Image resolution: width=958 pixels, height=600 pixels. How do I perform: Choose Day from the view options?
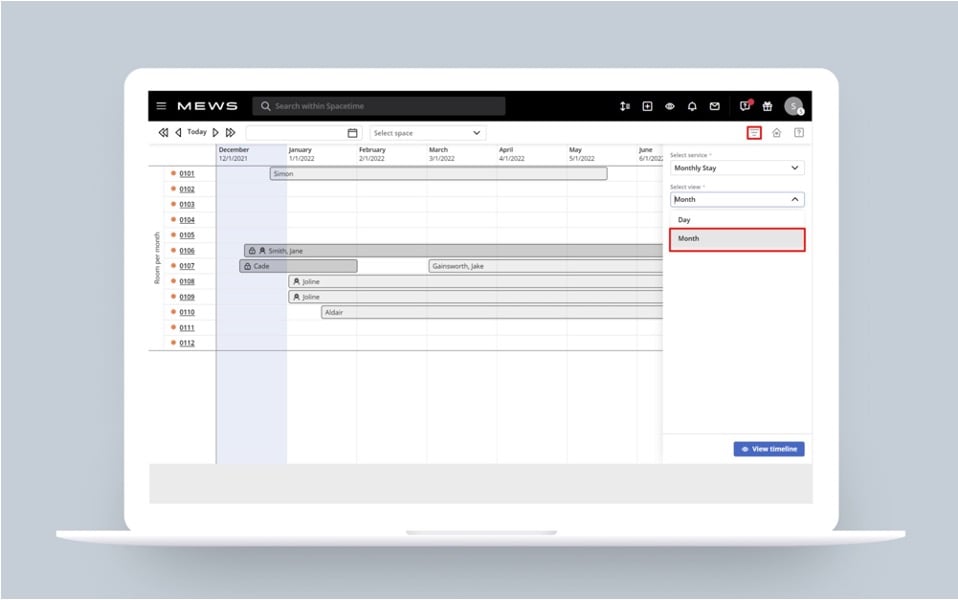685,220
